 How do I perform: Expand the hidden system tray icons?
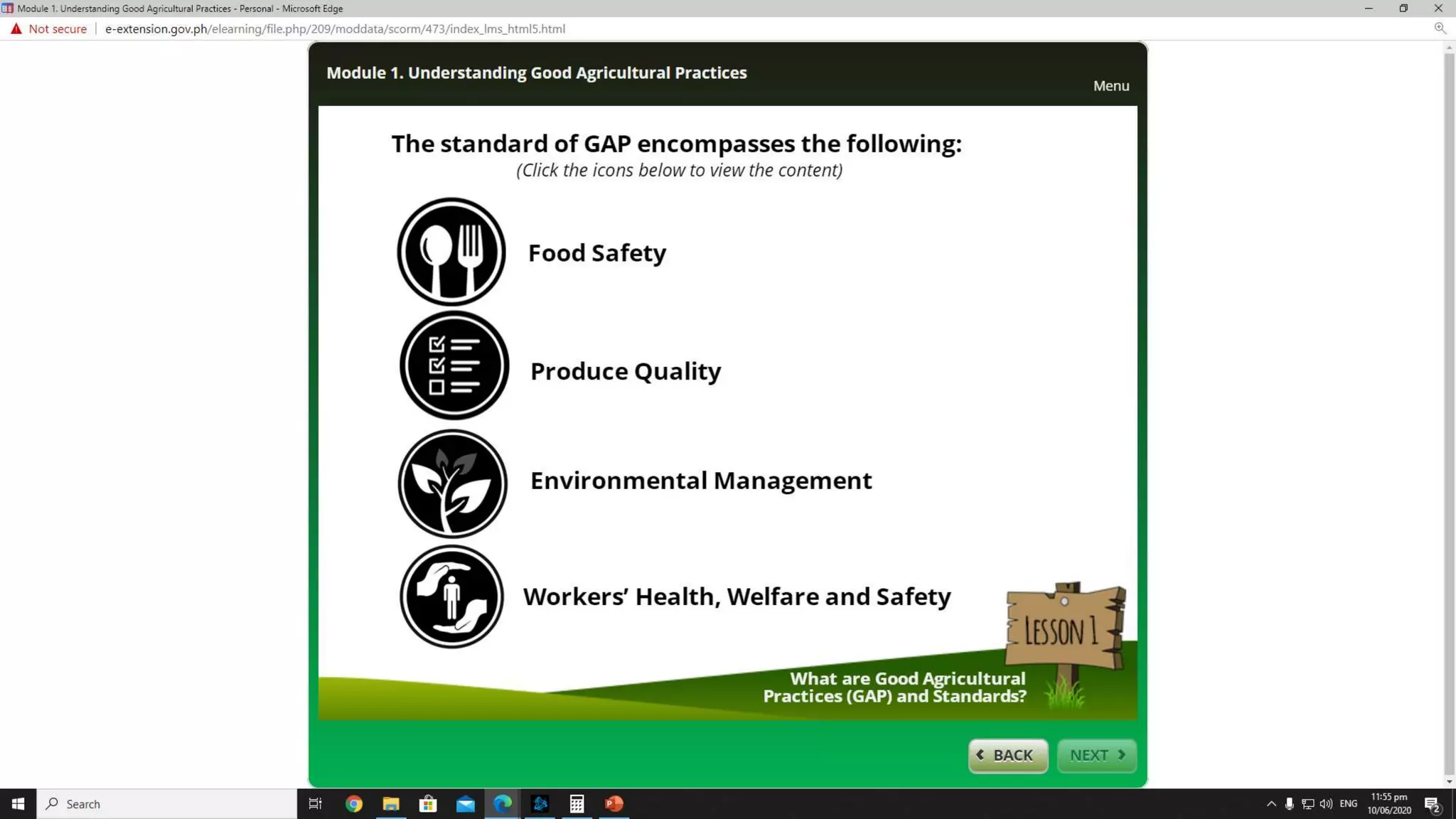[1271, 803]
